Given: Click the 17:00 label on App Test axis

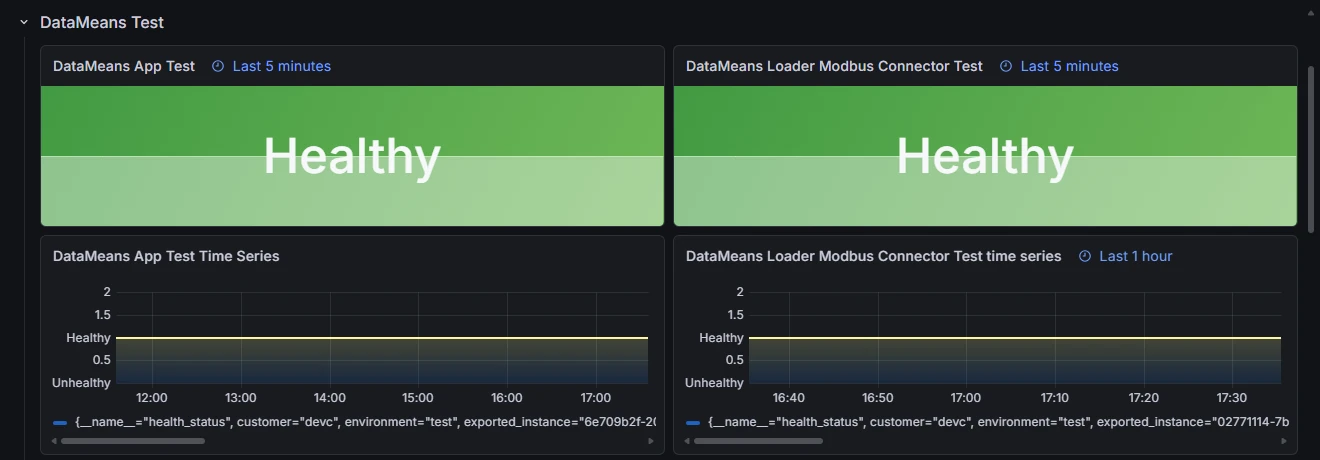Looking at the screenshot, I should click(x=596, y=398).
